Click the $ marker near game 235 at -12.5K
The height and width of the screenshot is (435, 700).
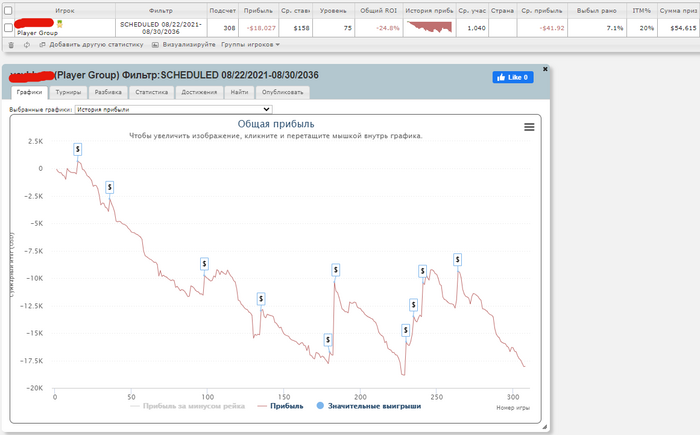coord(413,305)
